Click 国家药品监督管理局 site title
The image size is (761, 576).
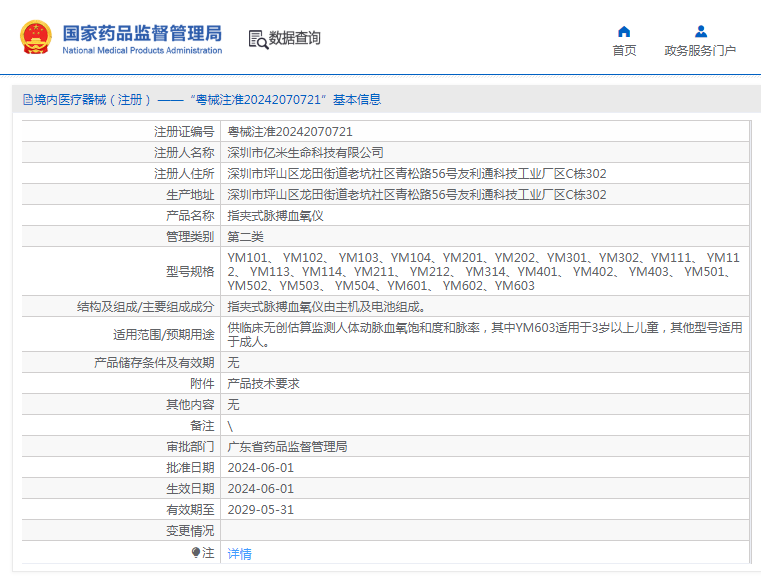click(142, 33)
